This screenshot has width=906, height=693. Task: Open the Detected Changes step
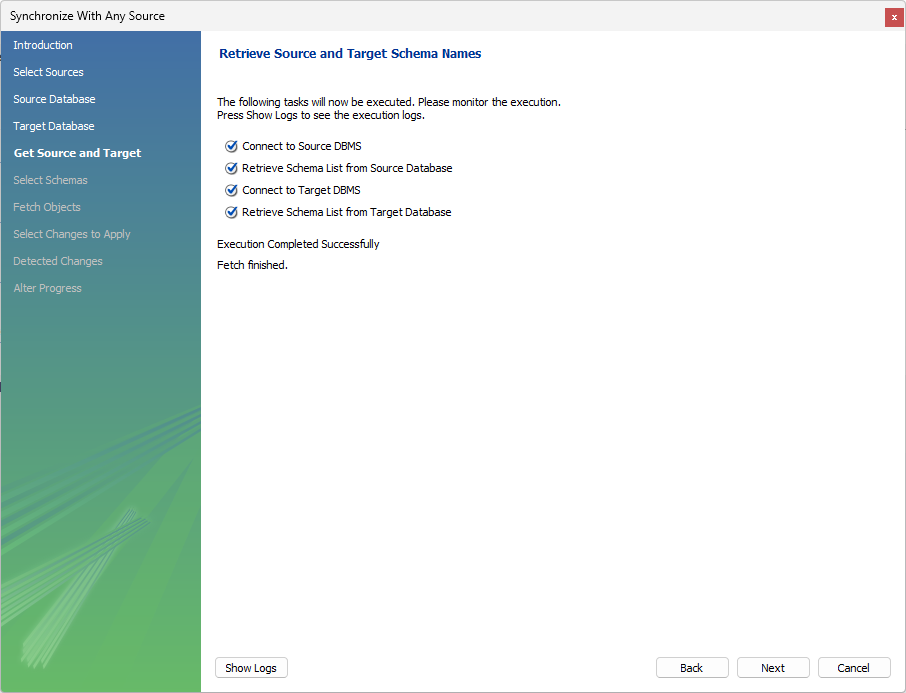pos(58,261)
